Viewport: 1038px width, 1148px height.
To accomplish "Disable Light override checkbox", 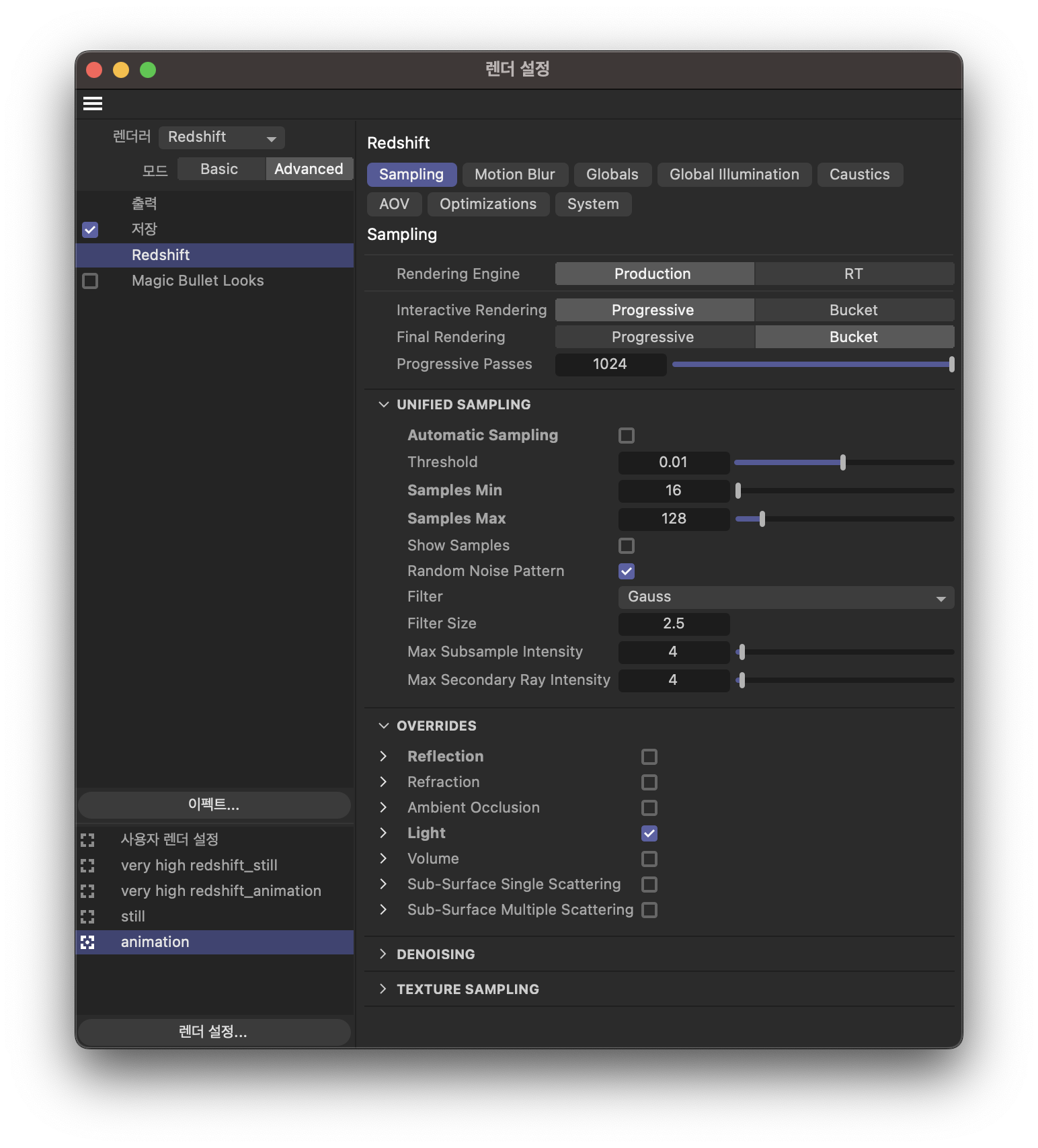I will tap(649, 833).
